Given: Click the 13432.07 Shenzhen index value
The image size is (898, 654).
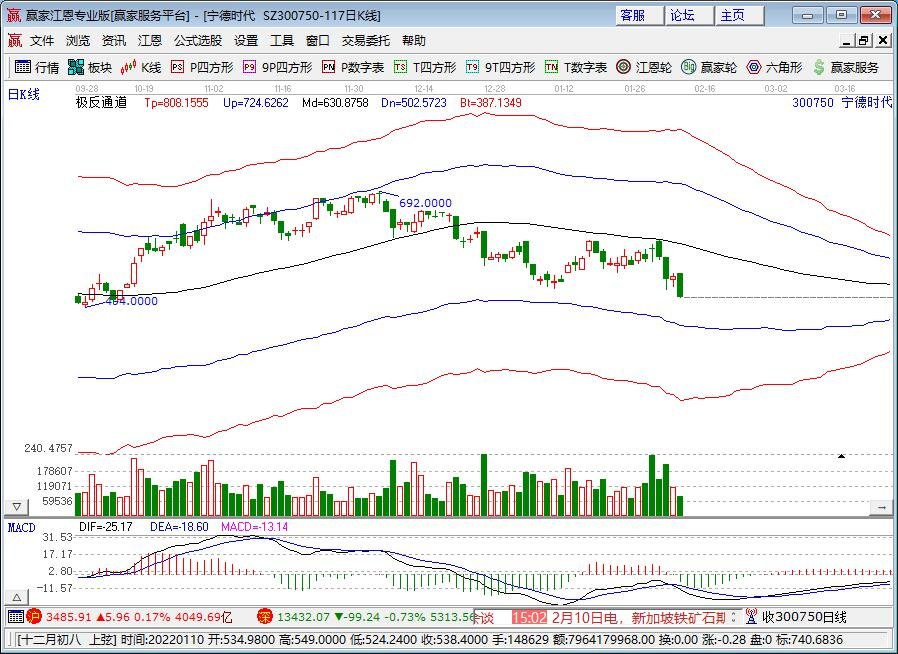Looking at the screenshot, I should (304, 617).
